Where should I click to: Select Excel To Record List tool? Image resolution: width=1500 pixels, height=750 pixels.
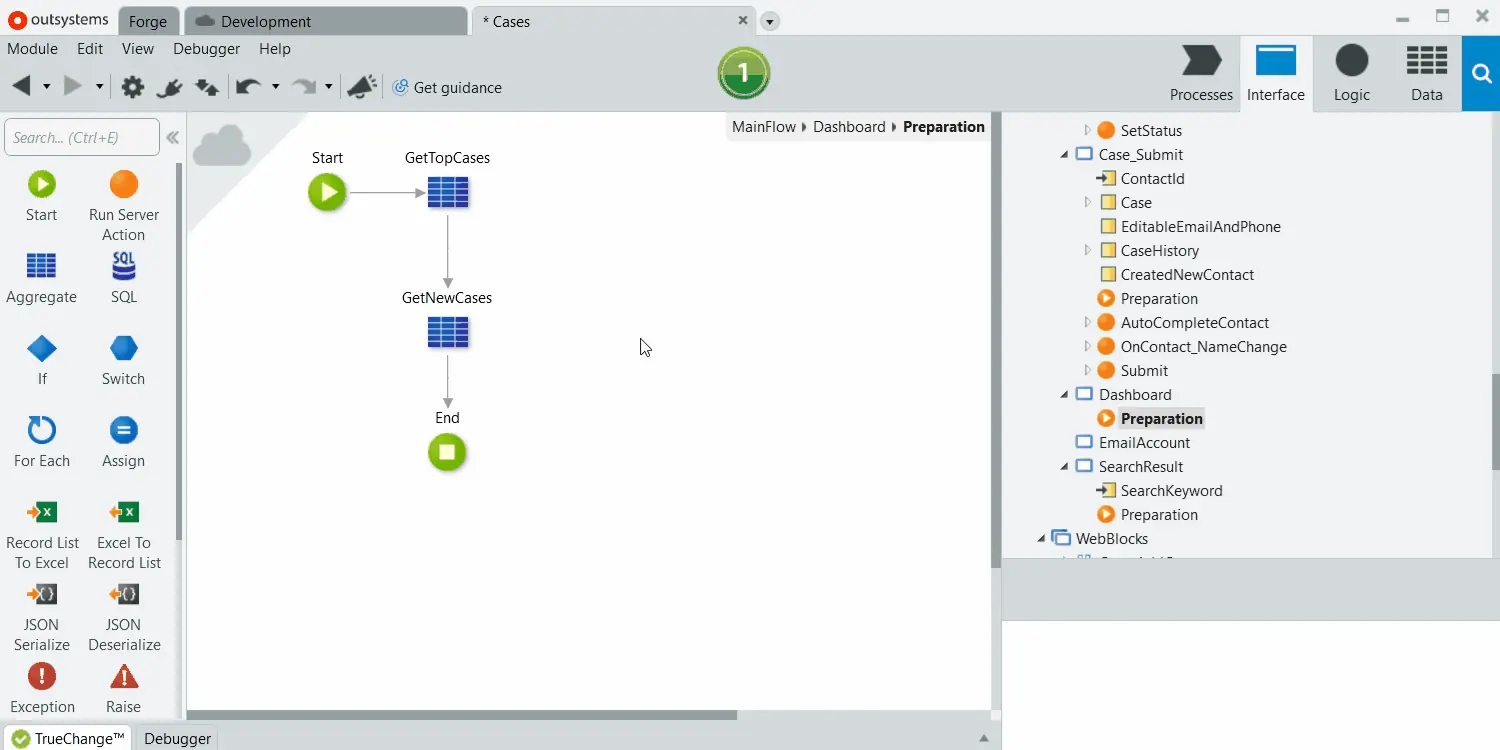pyautogui.click(x=124, y=535)
